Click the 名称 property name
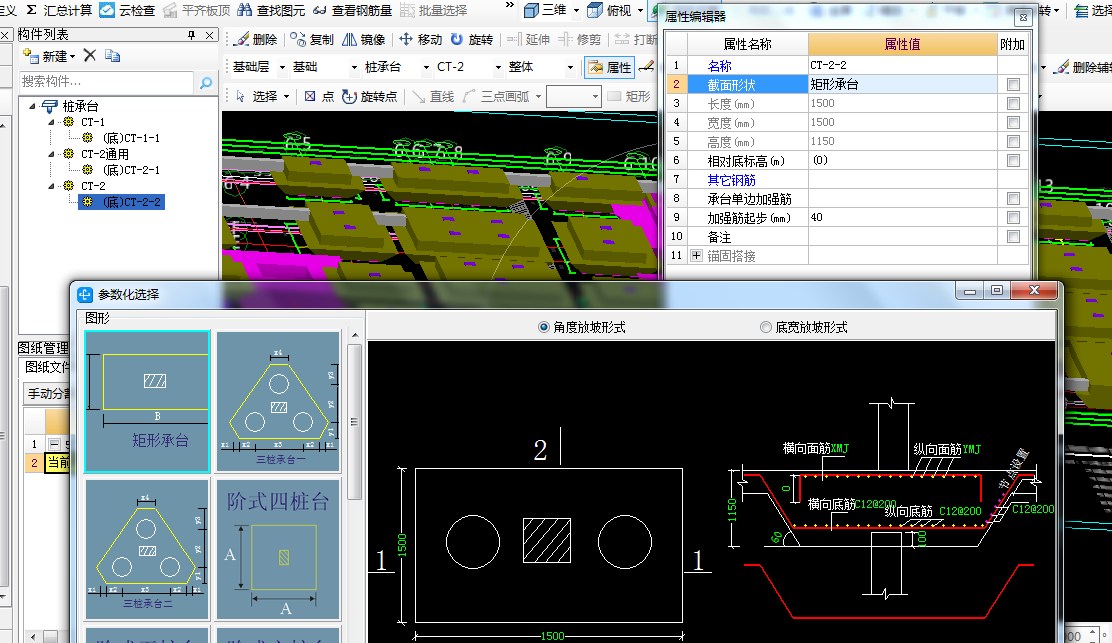Screen dimensions: 1112x643 point(719,66)
